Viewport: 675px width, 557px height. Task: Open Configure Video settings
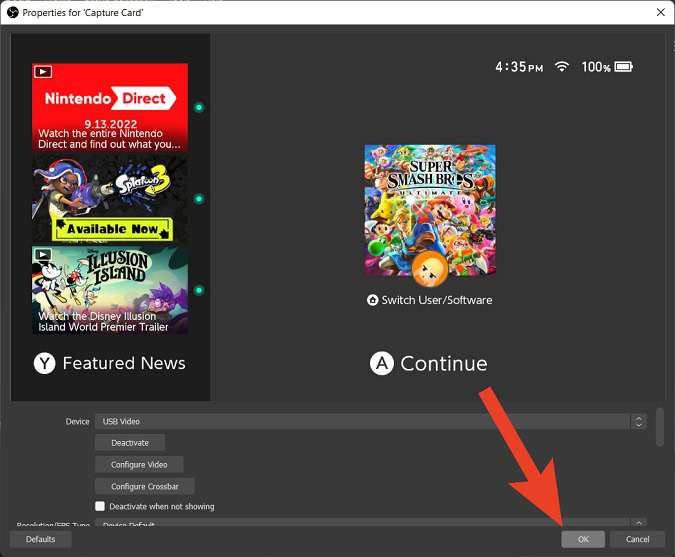139,464
